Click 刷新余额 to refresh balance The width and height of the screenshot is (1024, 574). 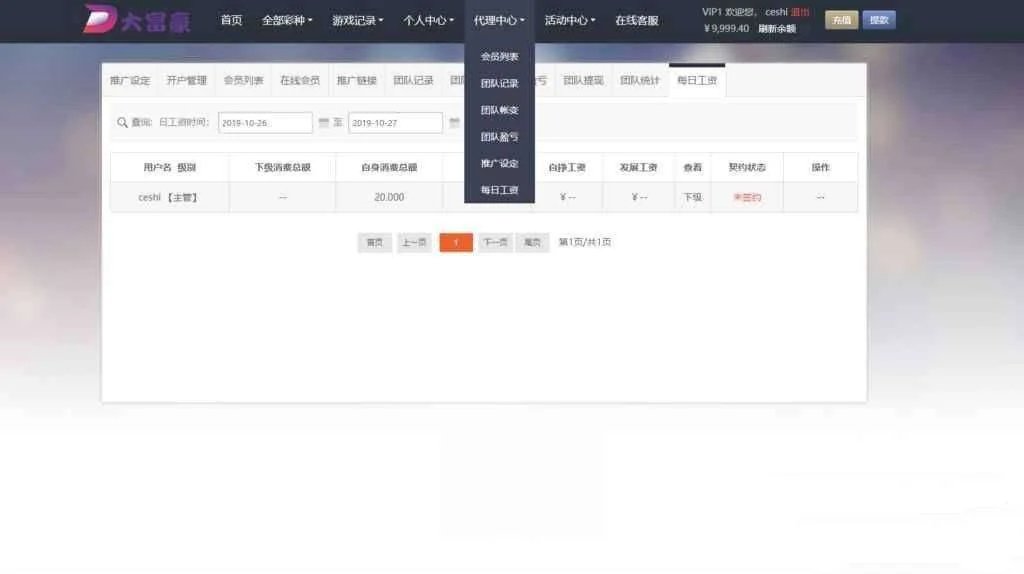click(x=777, y=29)
